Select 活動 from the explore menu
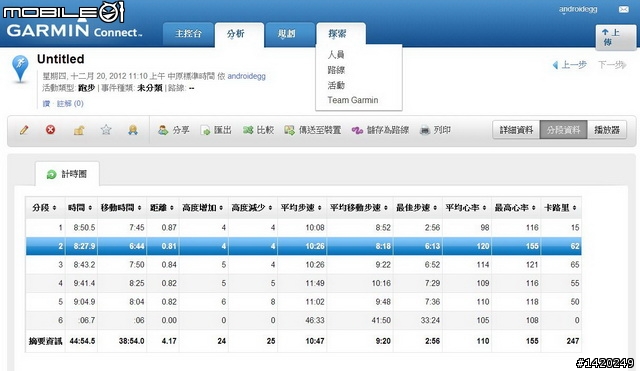640x371 pixels. coord(336,85)
